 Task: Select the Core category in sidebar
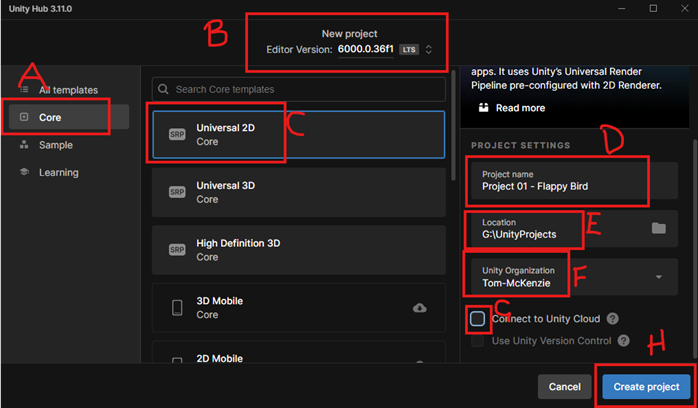click(x=69, y=117)
